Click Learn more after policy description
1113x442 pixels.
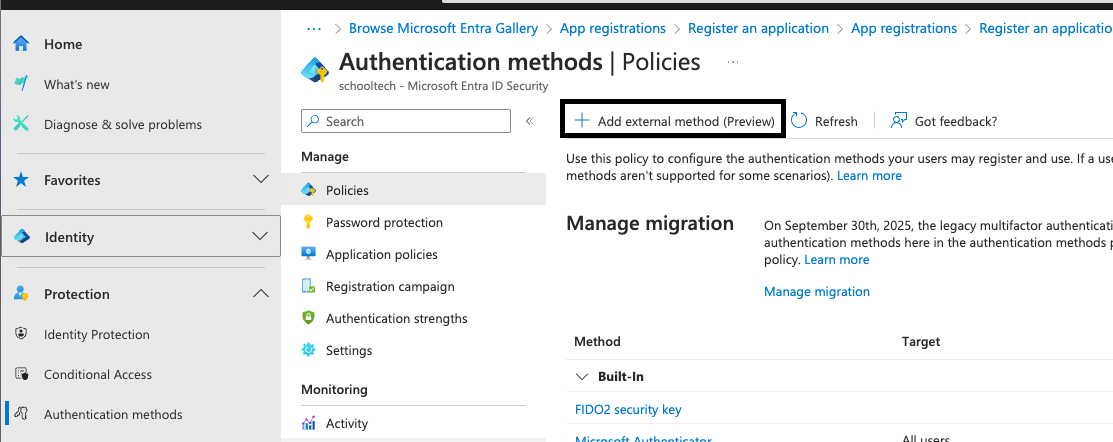[x=869, y=175]
